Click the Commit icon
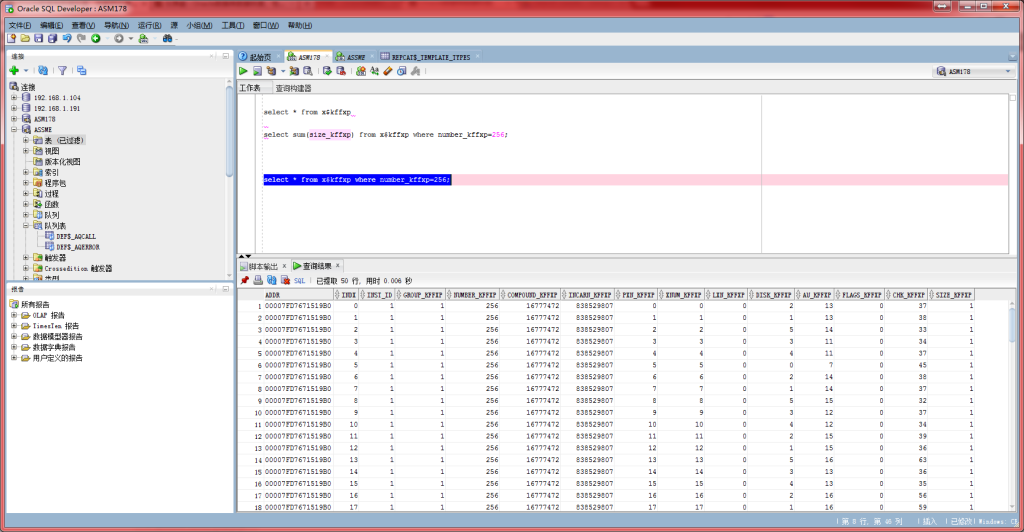The image size is (1024, 532). 327,71
